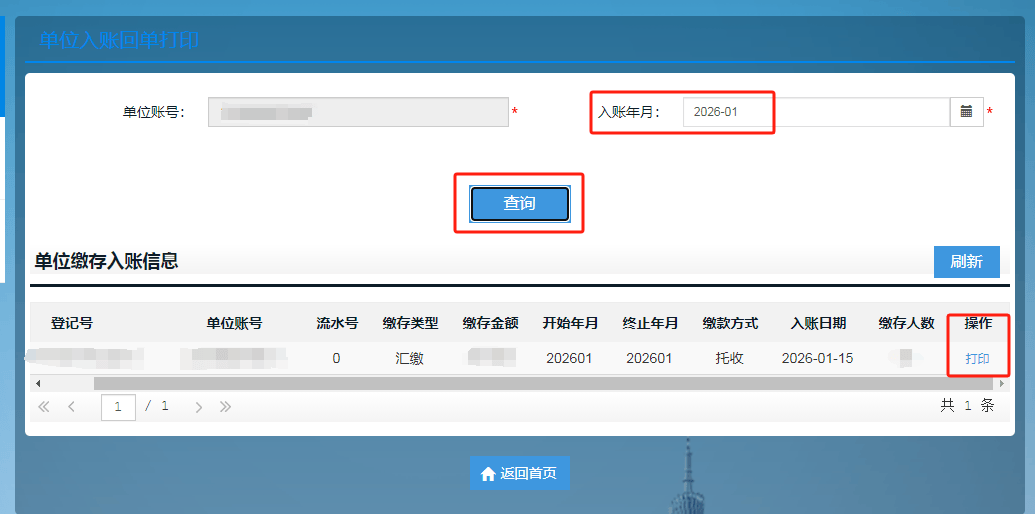This screenshot has width=1035, height=514.
Task: Click the 缴存类型 column header
Action: tap(410, 323)
